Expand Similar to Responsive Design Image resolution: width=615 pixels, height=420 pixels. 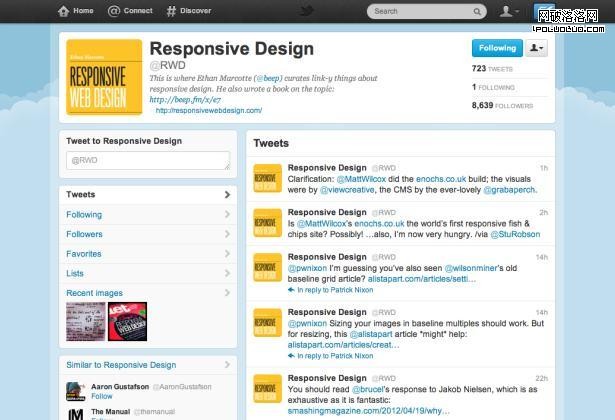tap(227, 365)
